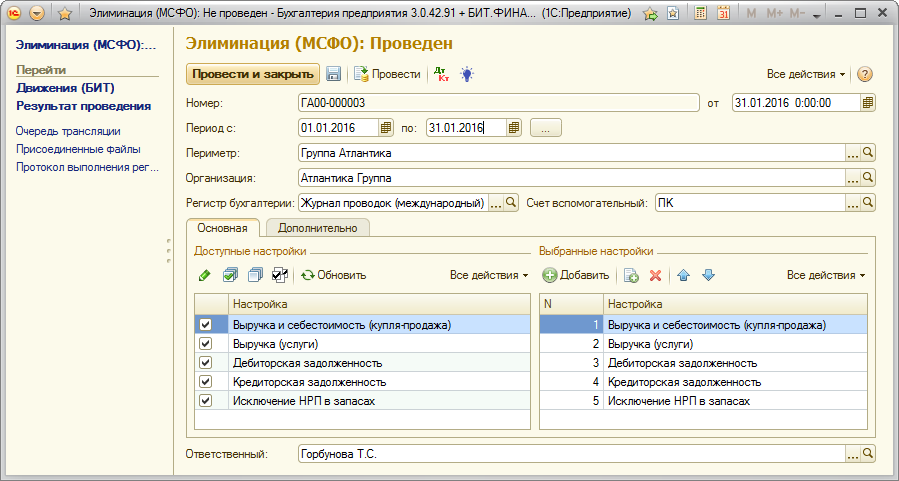Open the Дт/Кт postings icon
The width and height of the screenshot is (899, 481).
tap(441, 74)
